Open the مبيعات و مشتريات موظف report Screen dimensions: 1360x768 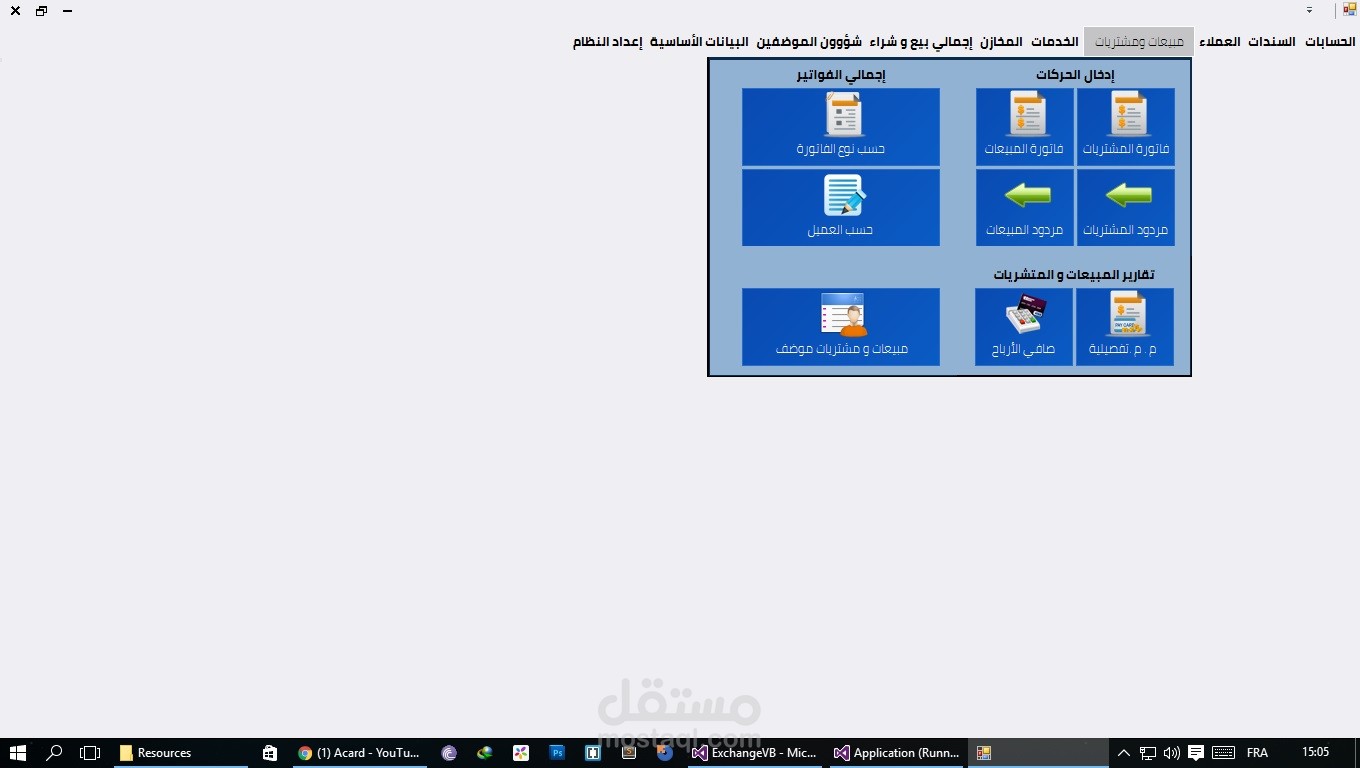pyautogui.click(x=840, y=327)
